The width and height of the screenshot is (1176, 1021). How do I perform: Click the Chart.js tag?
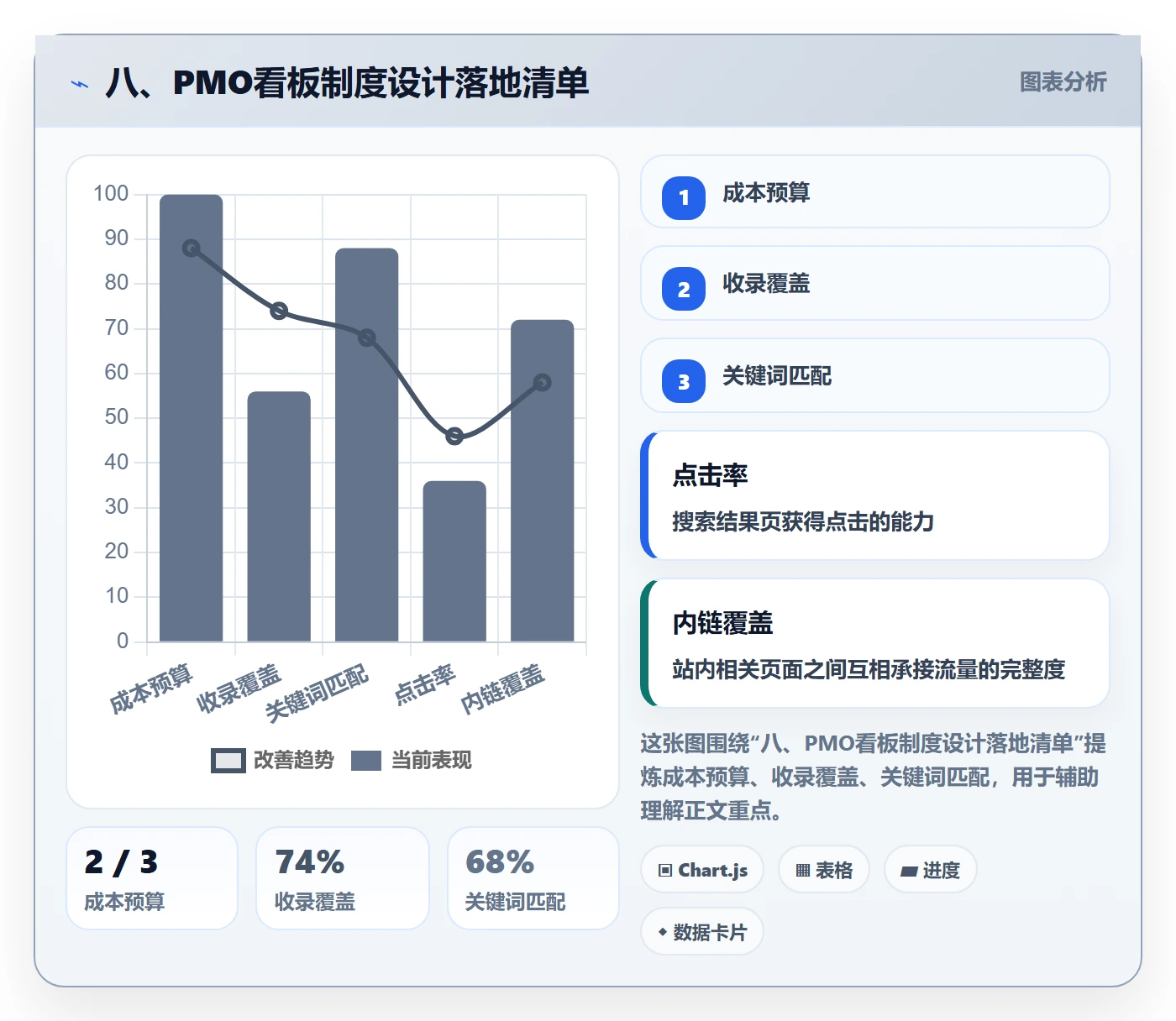pyautogui.click(x=702, y=870)
